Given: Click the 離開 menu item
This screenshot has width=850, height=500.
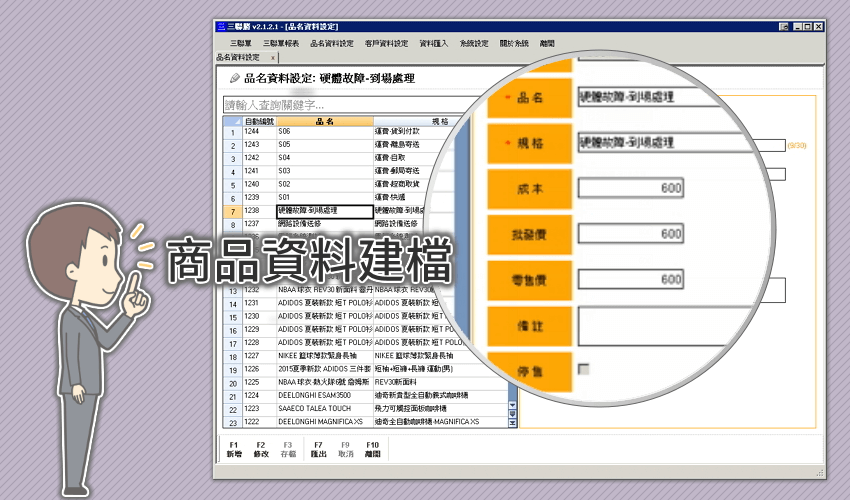Looking at the screenshot, I should click(547, 43).
